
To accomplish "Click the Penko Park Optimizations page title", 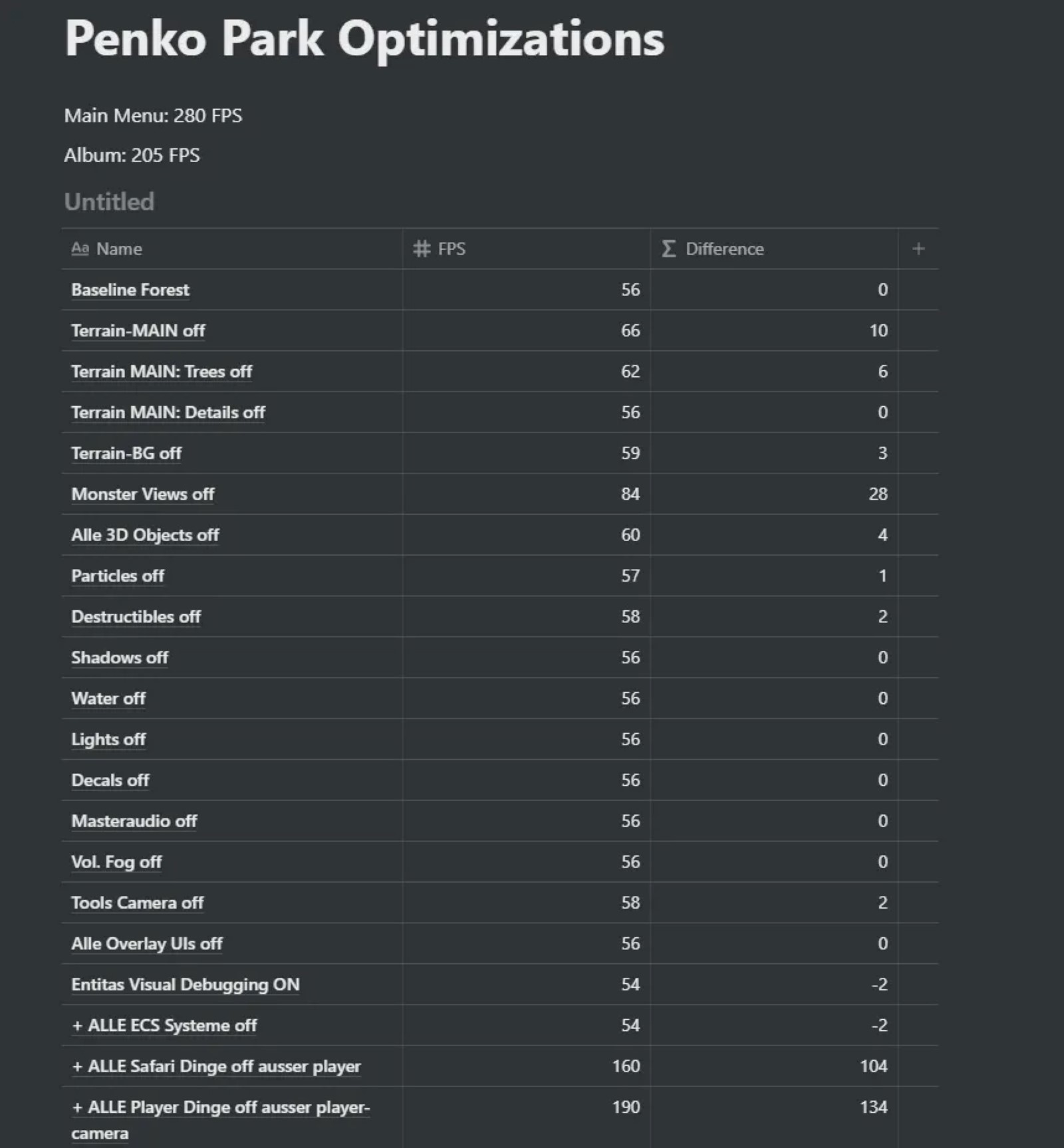I will click(364, 39).
